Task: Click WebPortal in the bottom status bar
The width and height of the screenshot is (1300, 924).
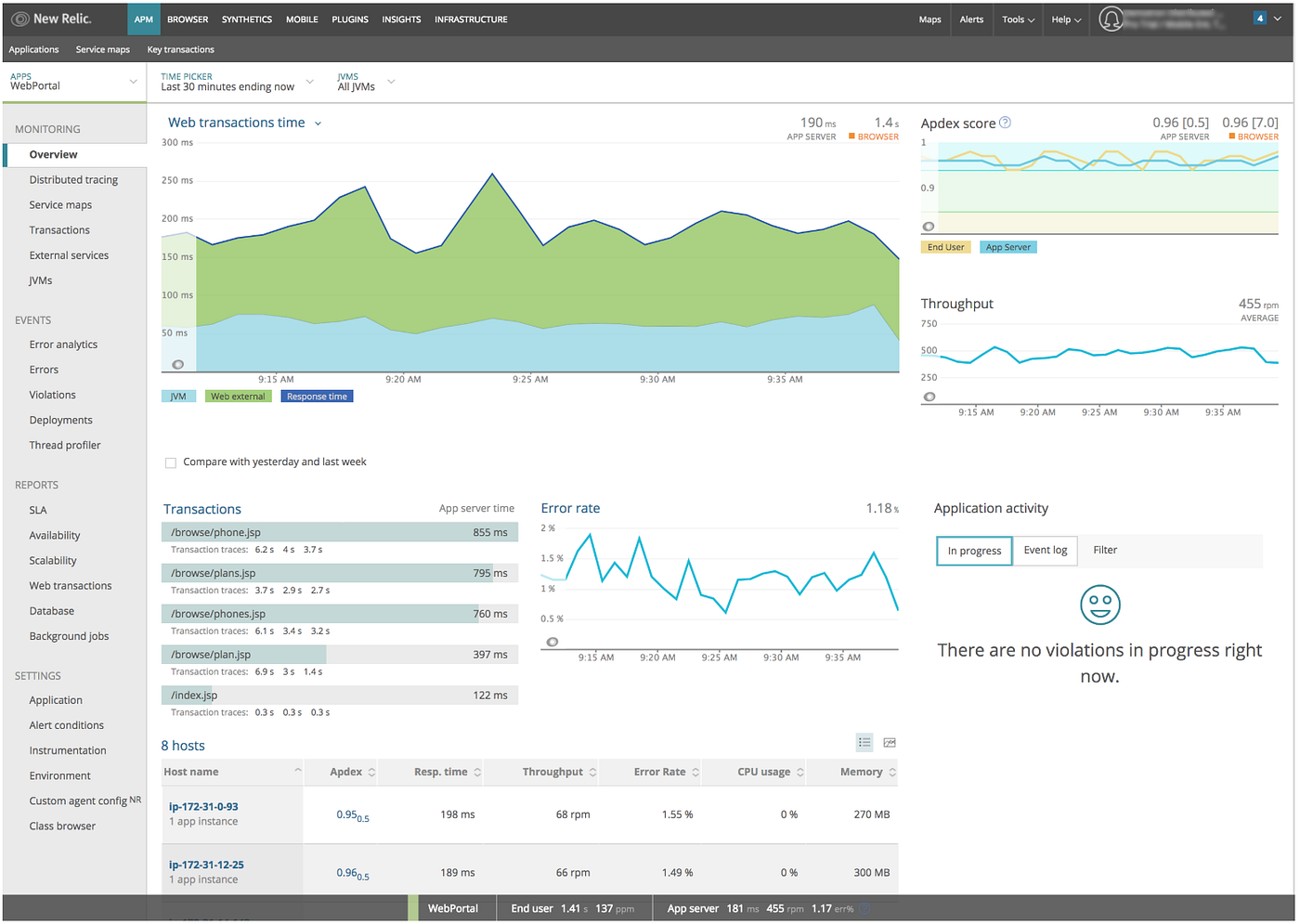Action: 453,909
